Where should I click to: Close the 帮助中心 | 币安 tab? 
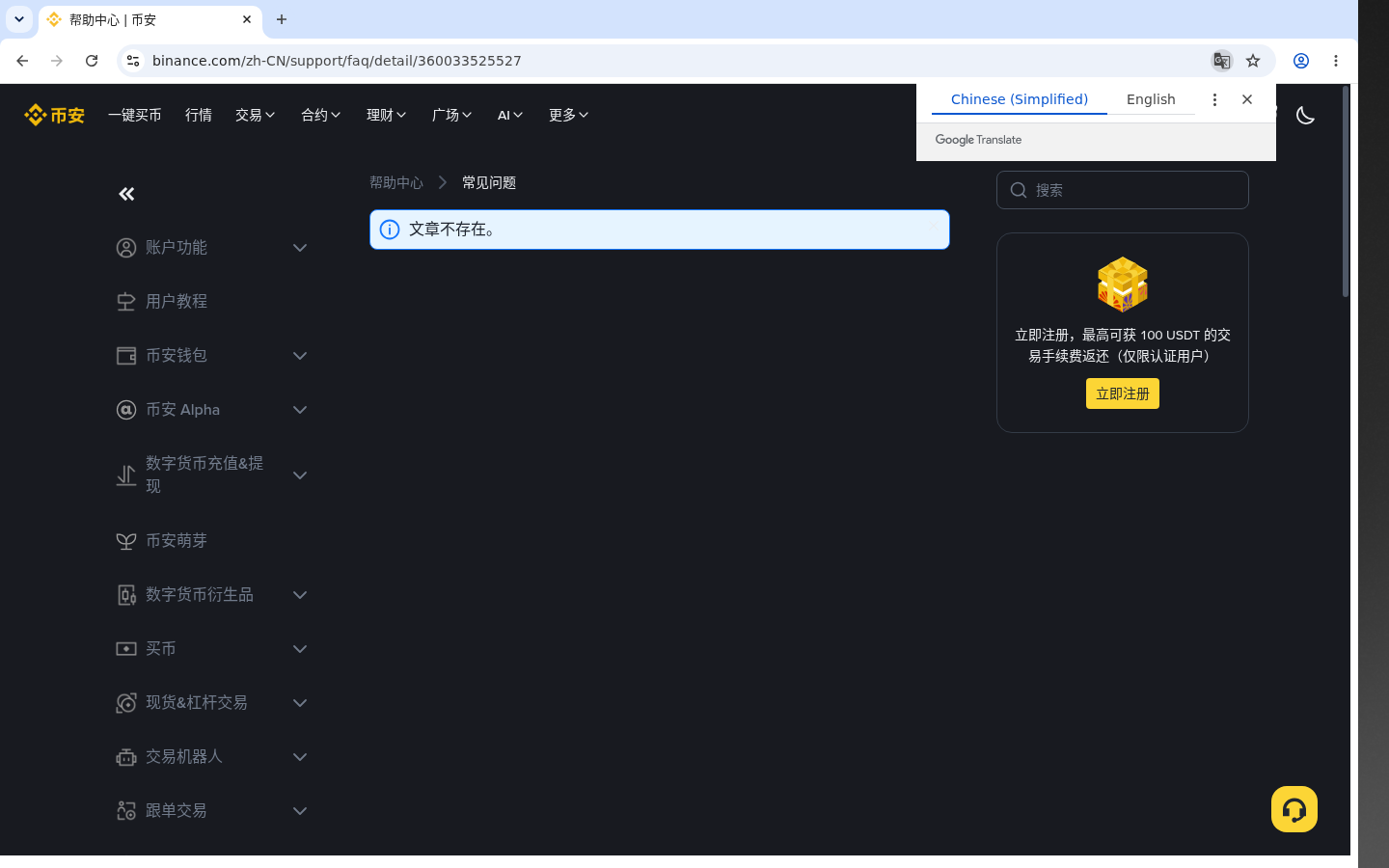pyautogui.click(x=247, y=19)
